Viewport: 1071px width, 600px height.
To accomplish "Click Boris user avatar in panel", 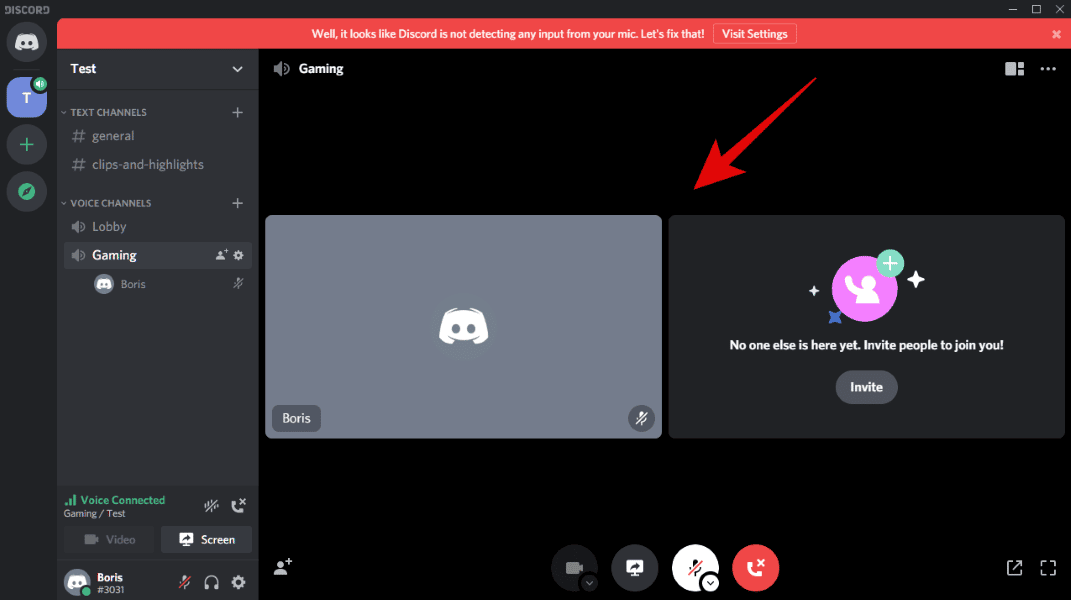I will [77, 582].
